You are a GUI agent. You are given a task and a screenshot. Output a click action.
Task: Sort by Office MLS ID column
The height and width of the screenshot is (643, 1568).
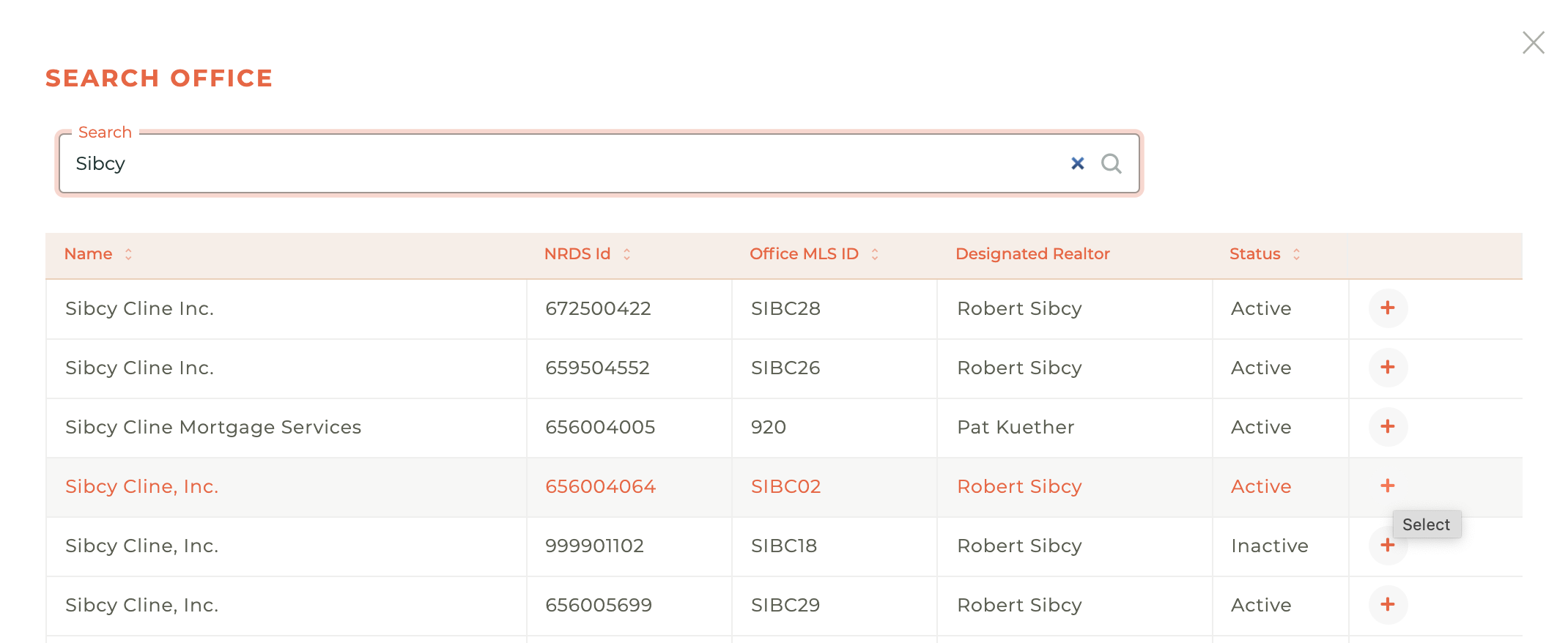pos(813,253)
